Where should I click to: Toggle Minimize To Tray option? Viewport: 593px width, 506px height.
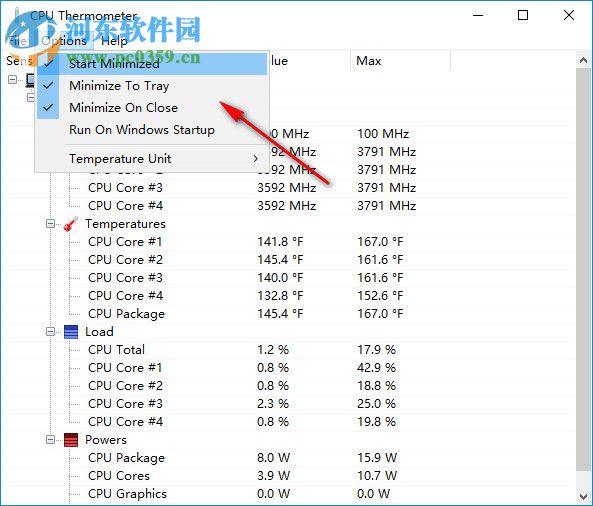pyautogui.click(x=152, y=86)
